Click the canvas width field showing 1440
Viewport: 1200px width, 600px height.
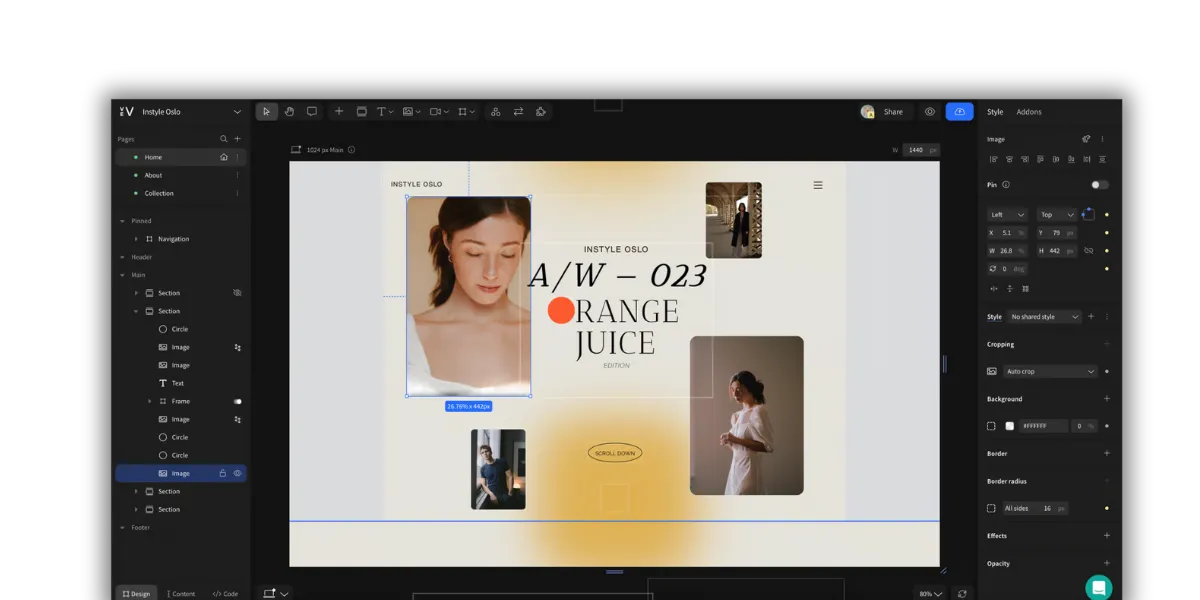917,149
